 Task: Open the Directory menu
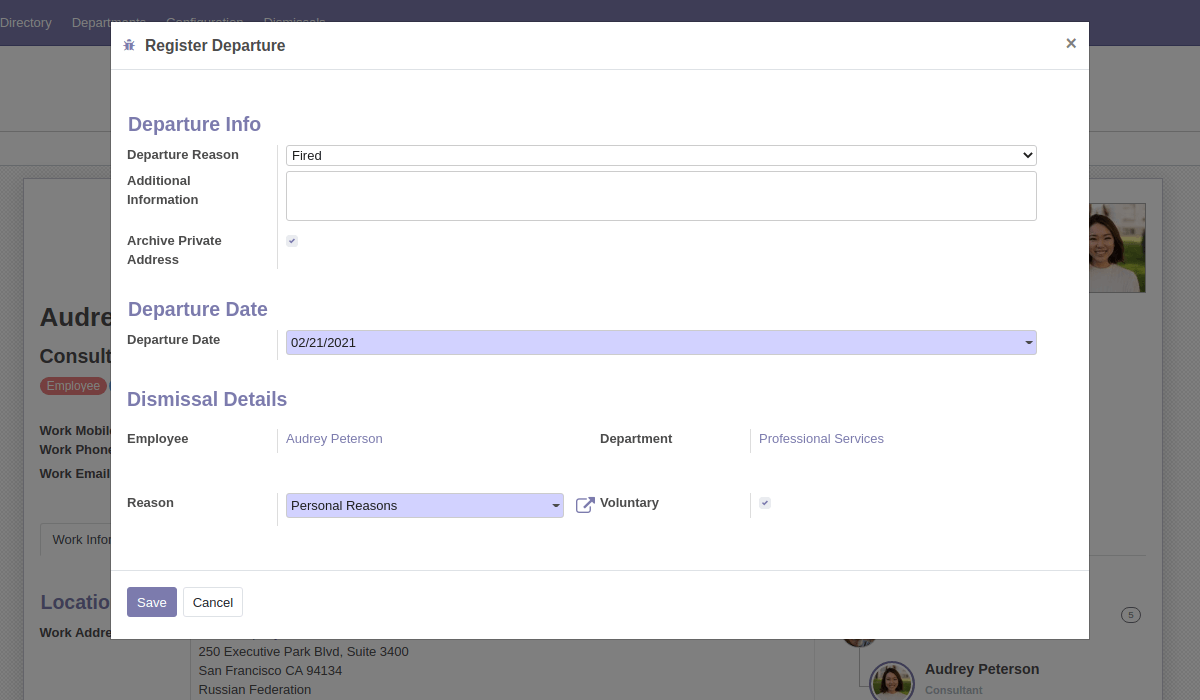[26, 22]
